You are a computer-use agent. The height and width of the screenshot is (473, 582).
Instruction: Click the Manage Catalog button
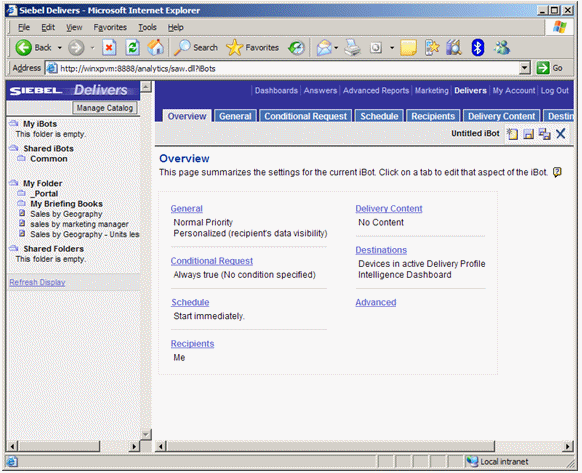[105, 108]
